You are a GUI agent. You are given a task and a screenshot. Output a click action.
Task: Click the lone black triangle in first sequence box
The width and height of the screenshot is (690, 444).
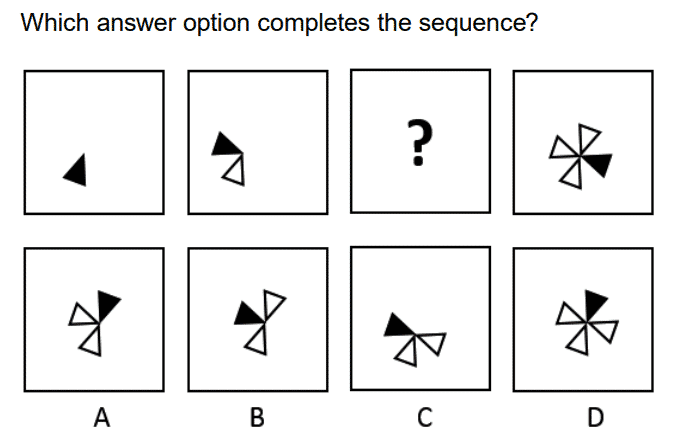(75, 170)
